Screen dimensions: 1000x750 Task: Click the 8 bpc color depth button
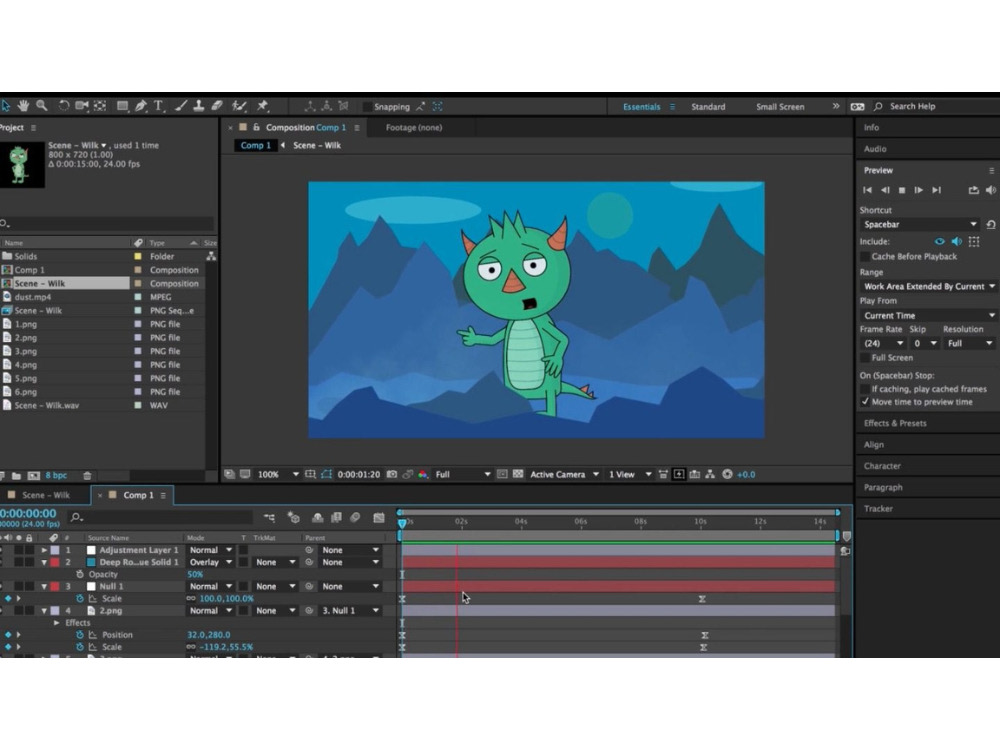[x=56, y=476]
